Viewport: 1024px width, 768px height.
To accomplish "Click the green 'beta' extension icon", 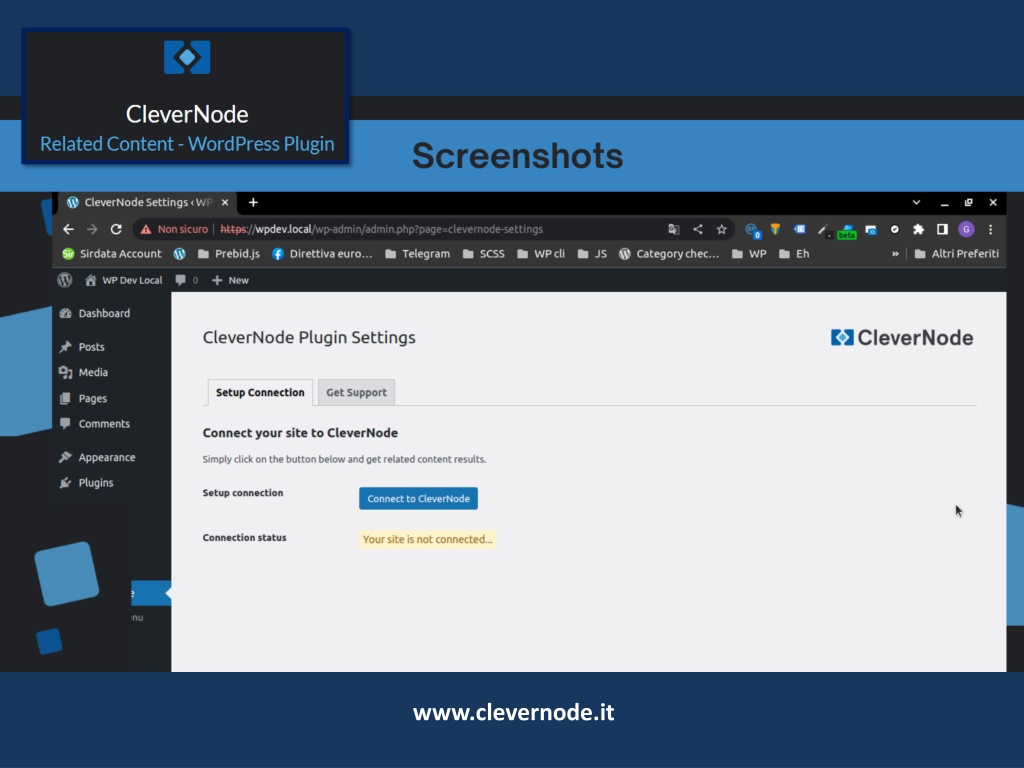I will pos(846,231).
